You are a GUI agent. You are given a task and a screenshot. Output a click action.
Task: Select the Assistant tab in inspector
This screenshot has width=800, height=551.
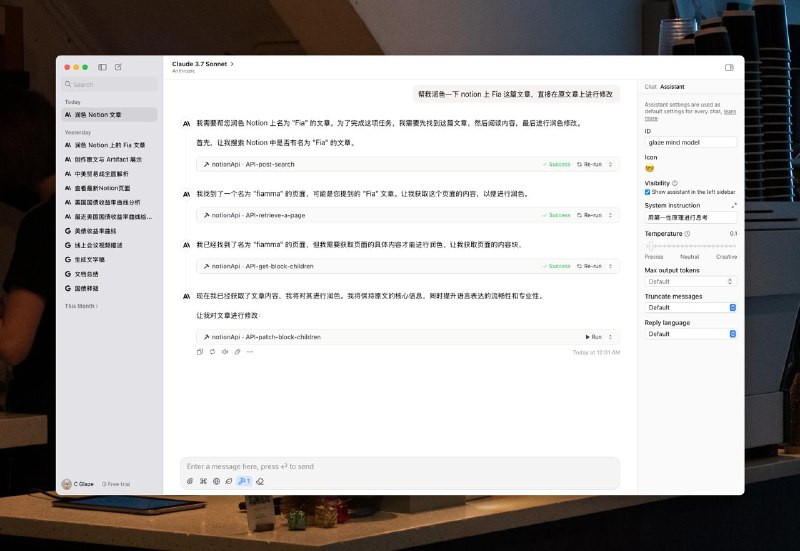pos(673,87)
